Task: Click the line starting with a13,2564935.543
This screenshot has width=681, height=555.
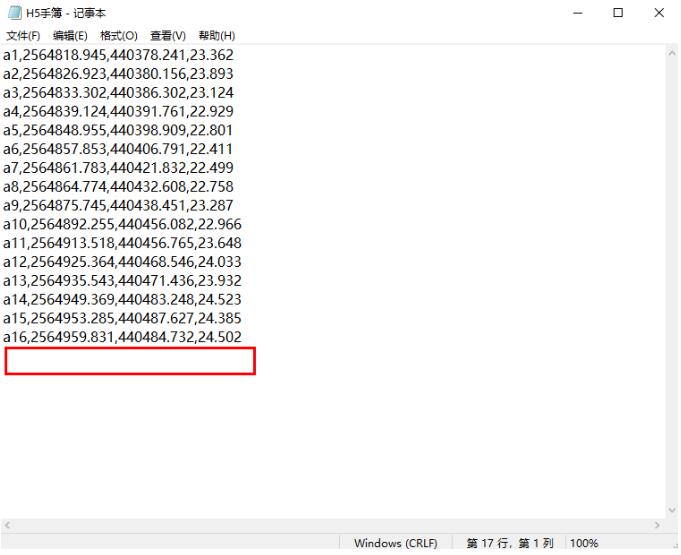Action: (x=122, y=281)
